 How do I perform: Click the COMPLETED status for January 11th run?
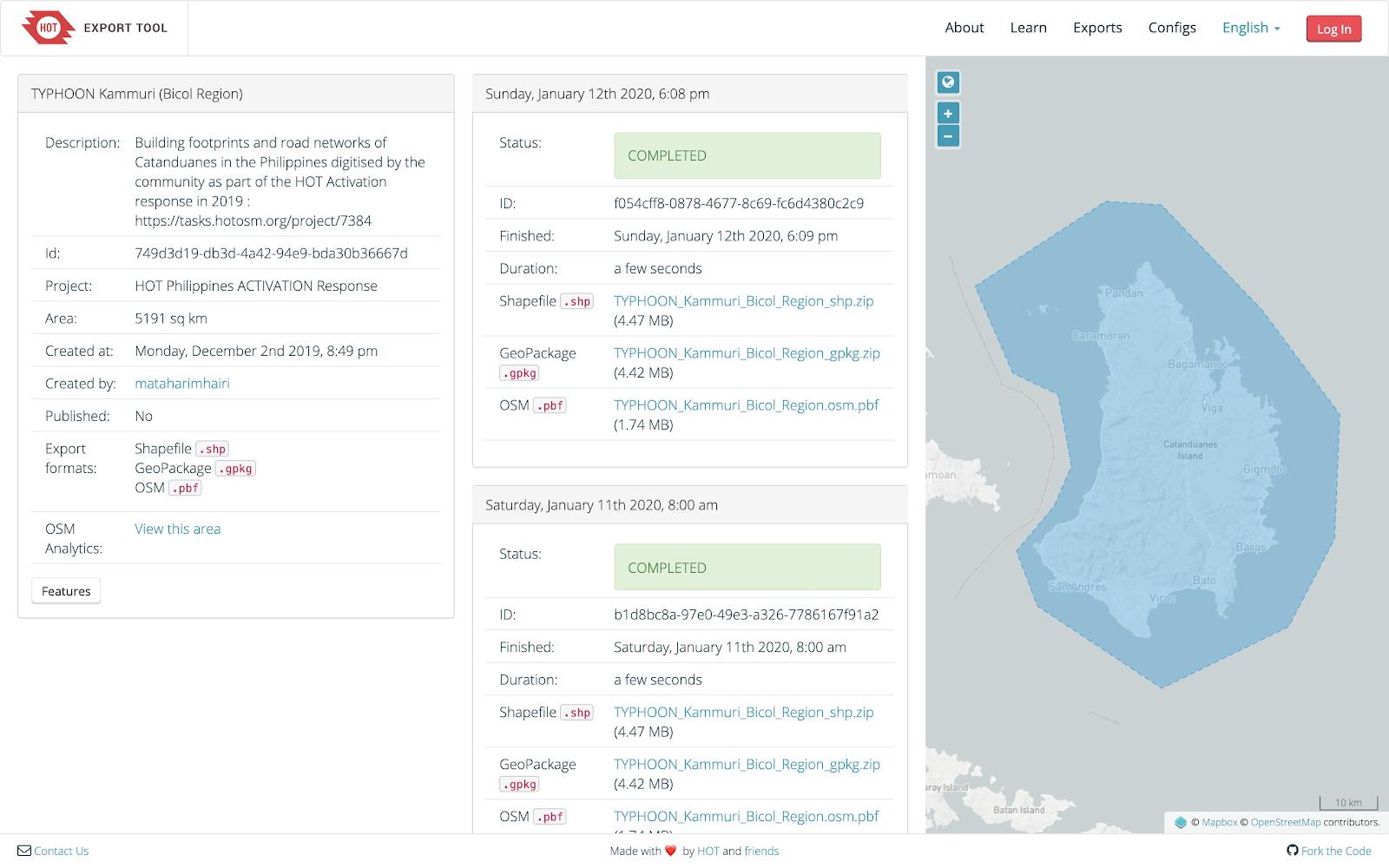pos(747,568)
